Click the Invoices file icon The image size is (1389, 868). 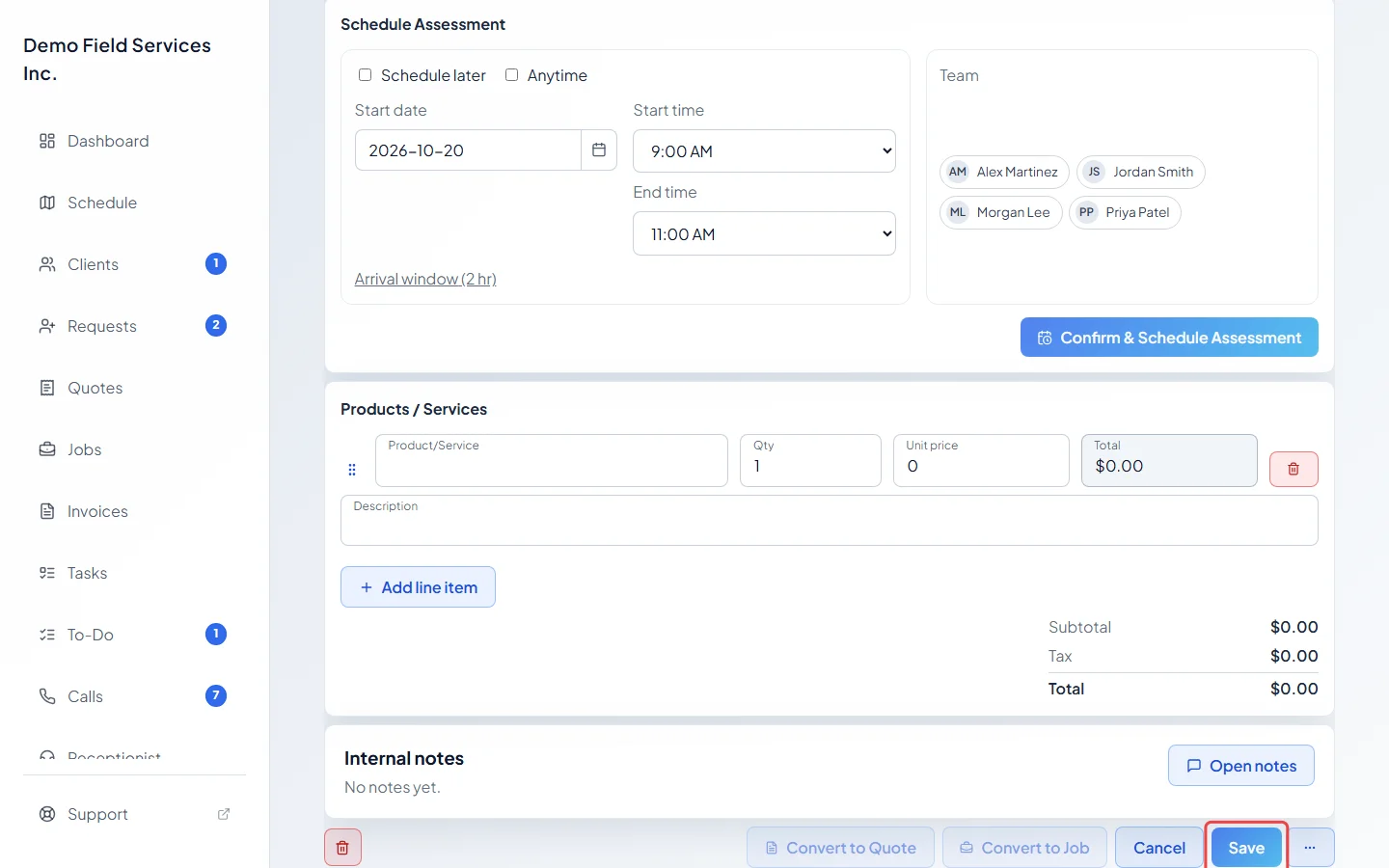47,511
